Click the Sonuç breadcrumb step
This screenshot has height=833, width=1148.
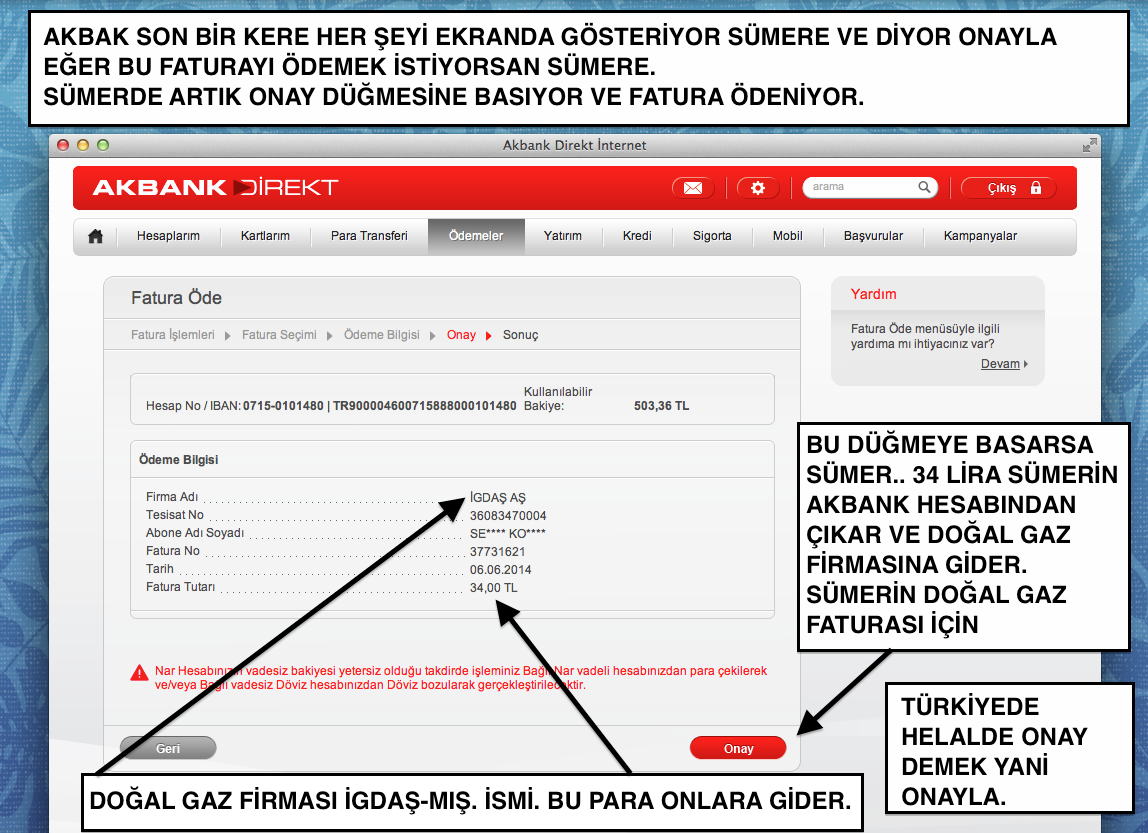(x=521, y=335)
